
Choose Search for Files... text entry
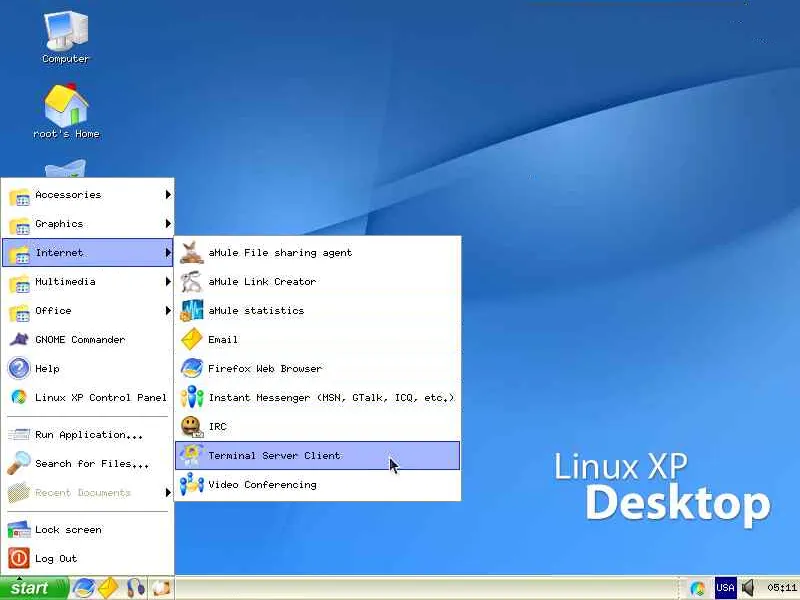pyautogui.click(x=92, y=464)
